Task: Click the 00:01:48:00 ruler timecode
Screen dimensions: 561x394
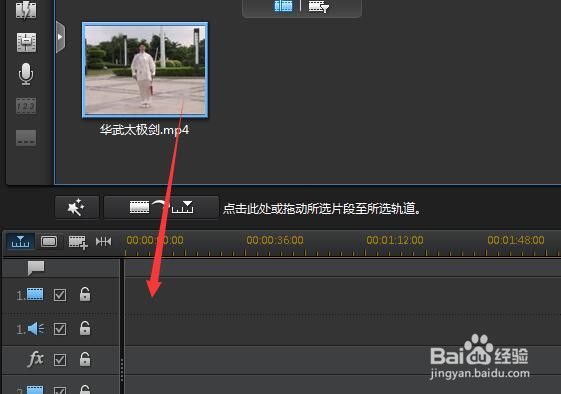Action: [x=516, y=240]
